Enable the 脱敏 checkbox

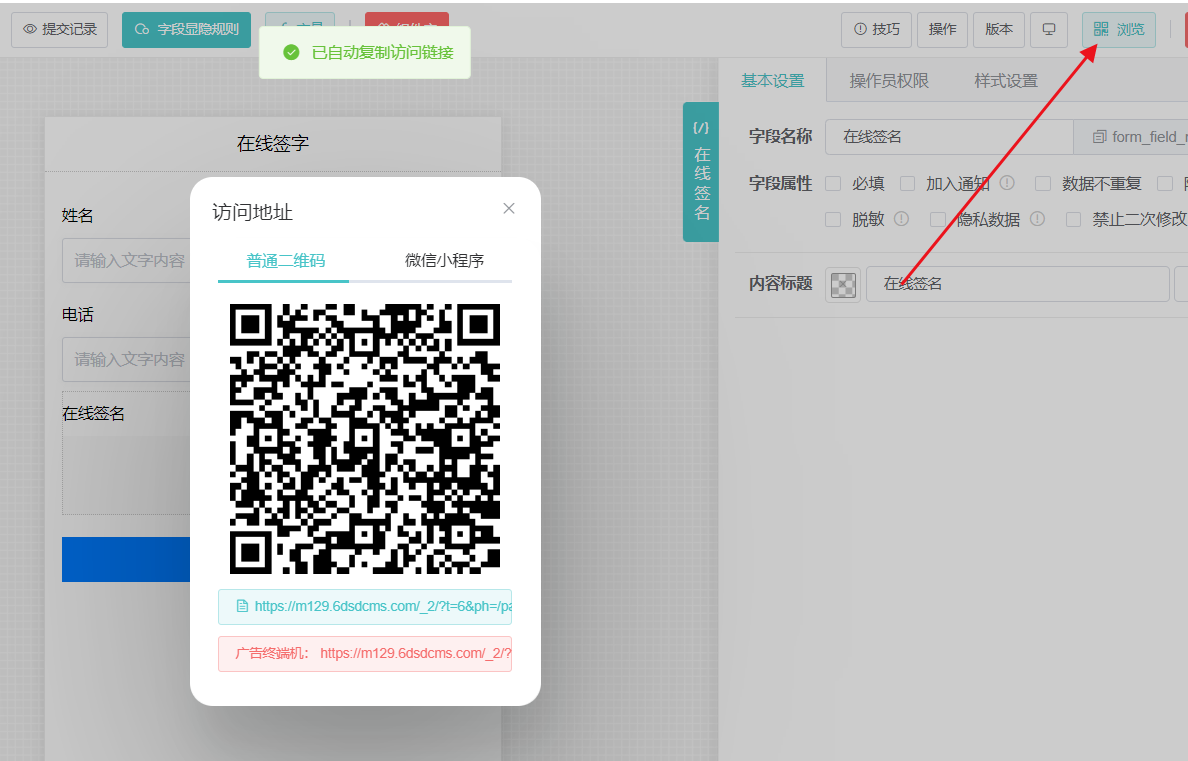click(x=833, y=219)
